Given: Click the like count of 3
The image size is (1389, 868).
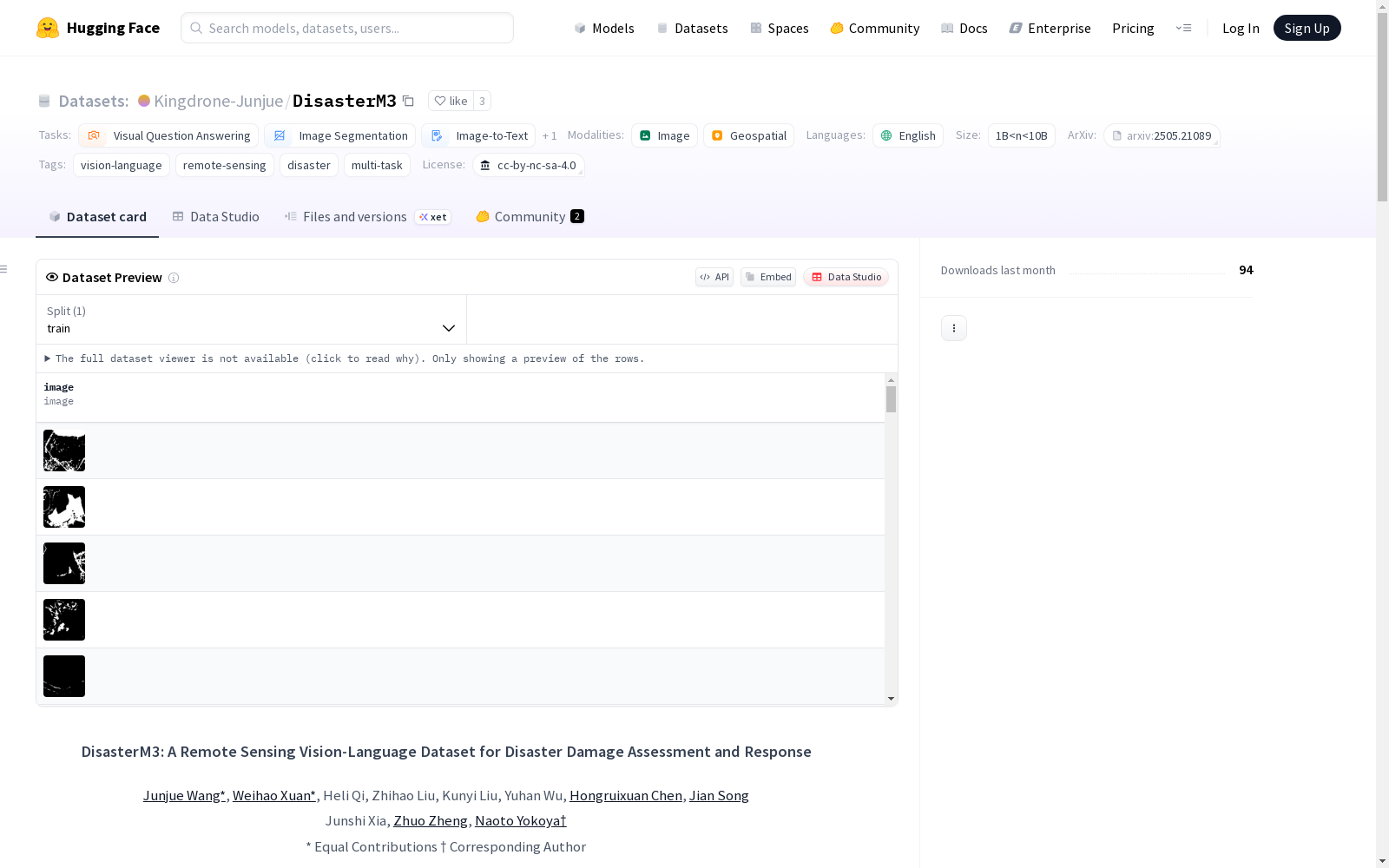Looking at the screenshot, I should coord(482,101).
